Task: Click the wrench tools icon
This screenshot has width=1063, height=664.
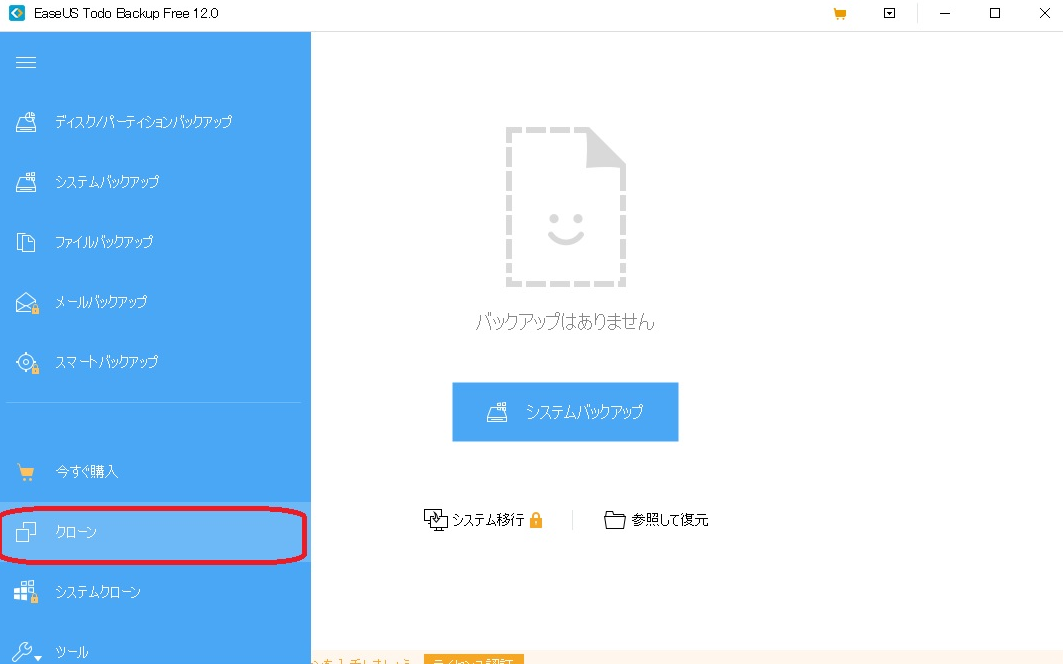Action: (23, 652)
